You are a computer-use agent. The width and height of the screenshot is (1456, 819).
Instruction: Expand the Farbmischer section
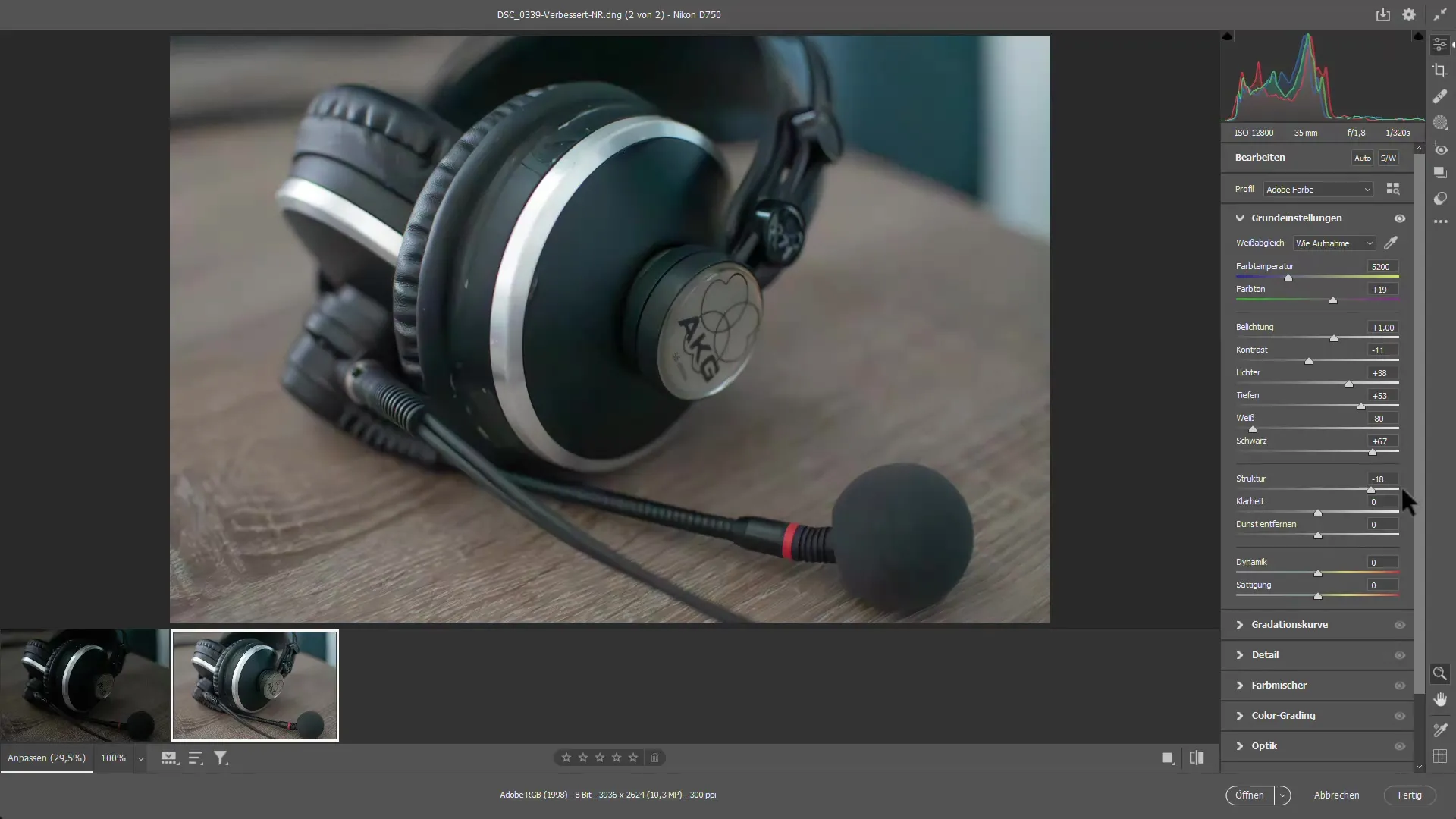click(x=1240, y=686)
